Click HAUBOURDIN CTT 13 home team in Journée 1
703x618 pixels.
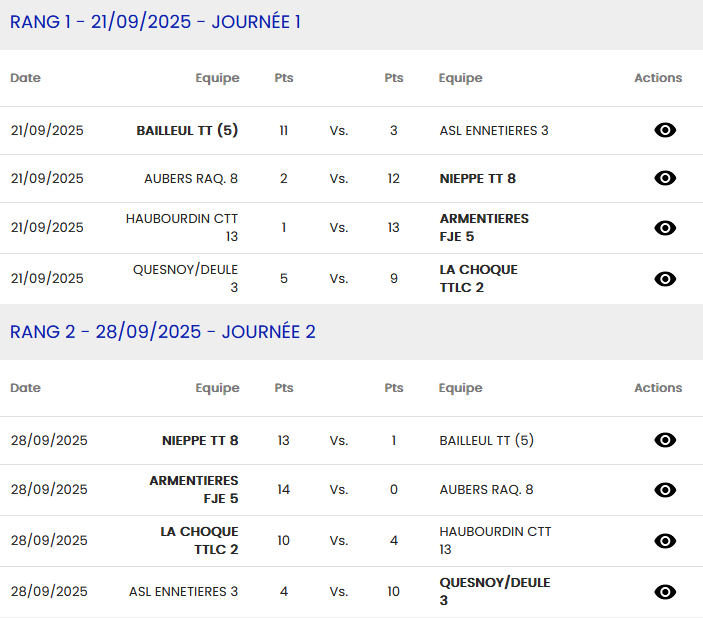[182, 227]
